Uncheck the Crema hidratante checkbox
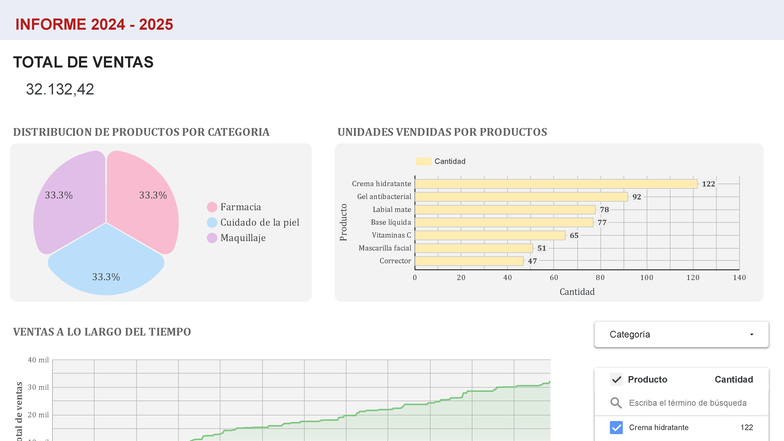Image resolution: width=784 pixels, height=441 pixels. 616,427
